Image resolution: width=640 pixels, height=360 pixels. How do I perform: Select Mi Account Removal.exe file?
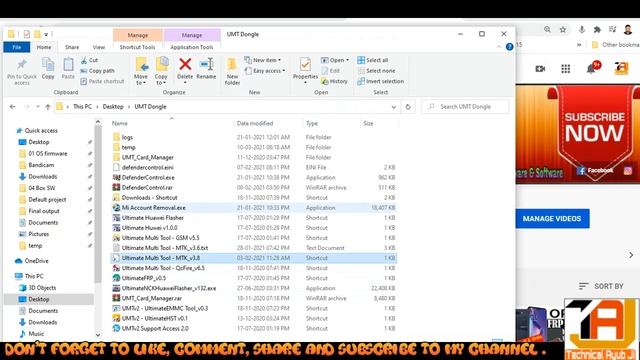tap(253, 208)
